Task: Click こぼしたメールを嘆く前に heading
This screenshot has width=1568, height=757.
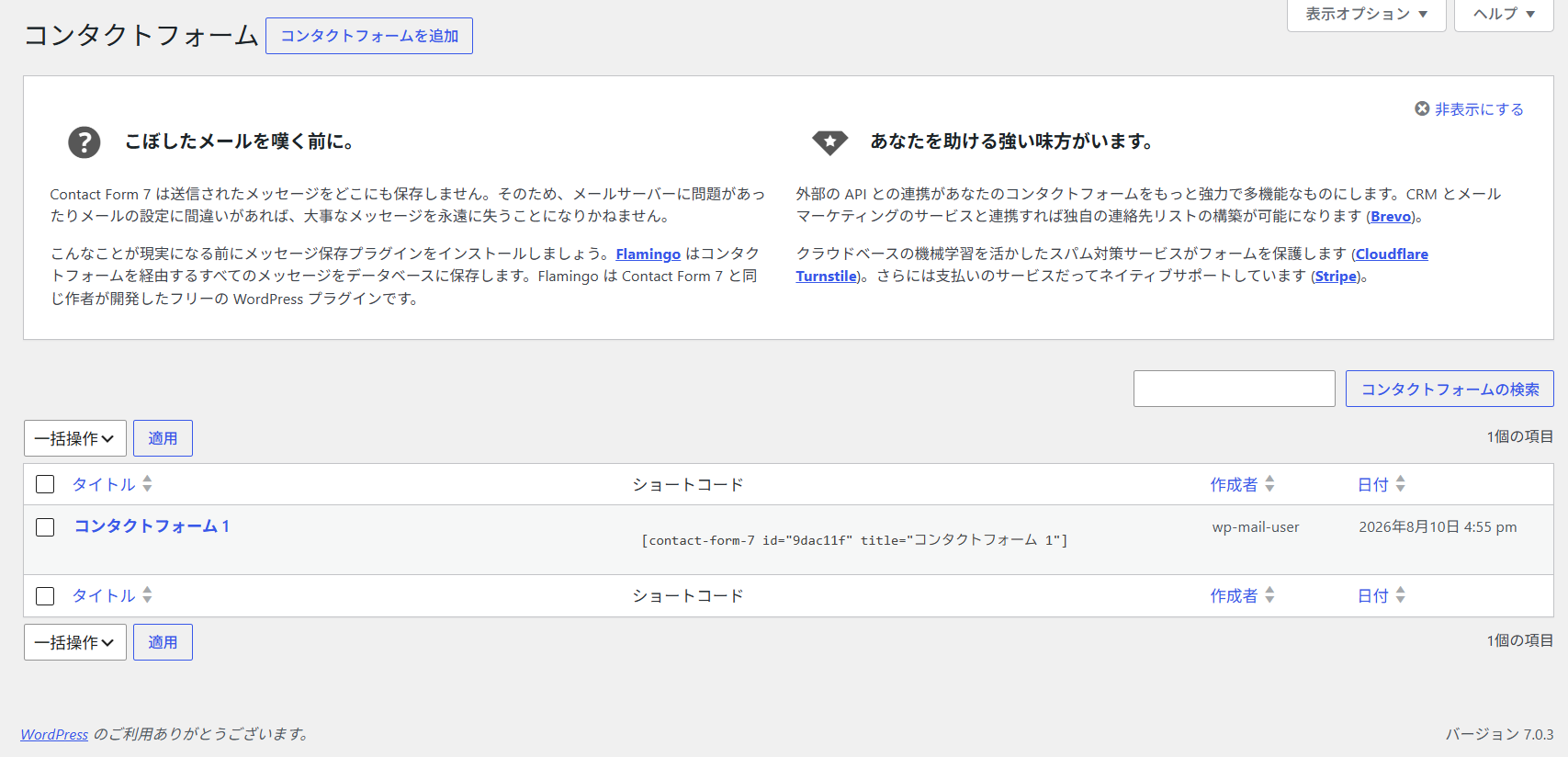Action: coord(240,141)
